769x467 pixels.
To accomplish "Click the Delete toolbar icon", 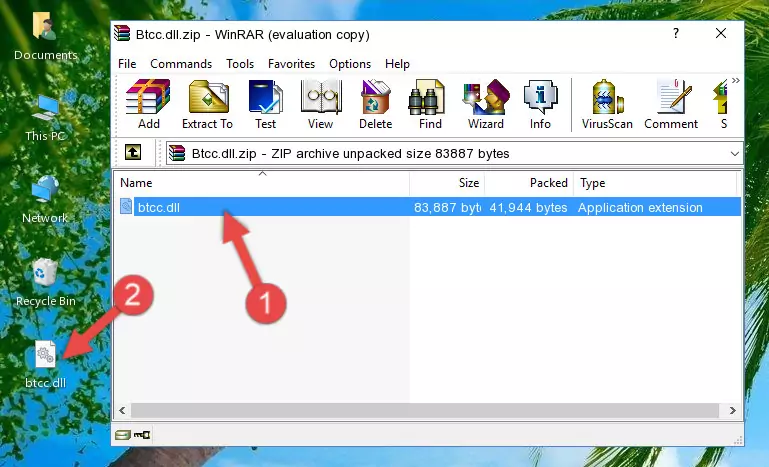I will click(x=376, y=104).
